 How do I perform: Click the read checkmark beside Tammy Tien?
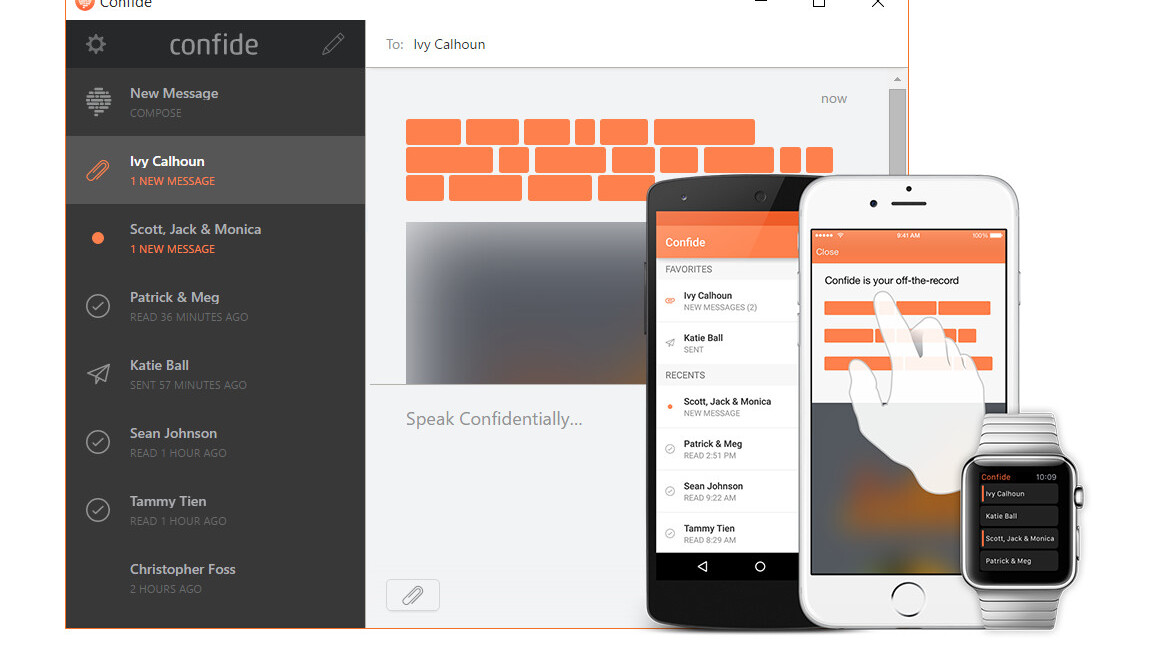point(97,510)
